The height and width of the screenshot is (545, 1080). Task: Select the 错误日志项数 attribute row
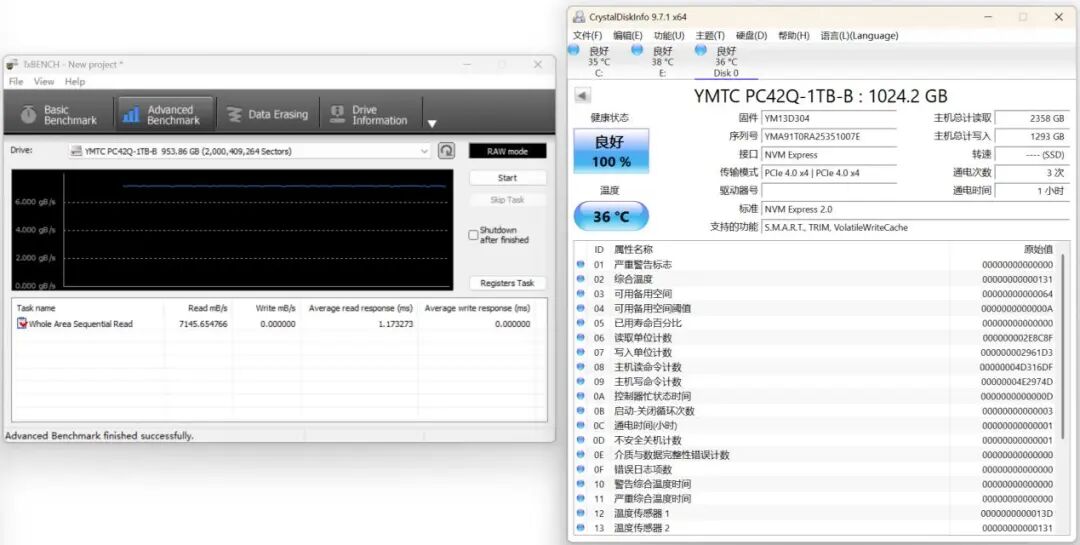pyautogui.click(x=816, y=470)
